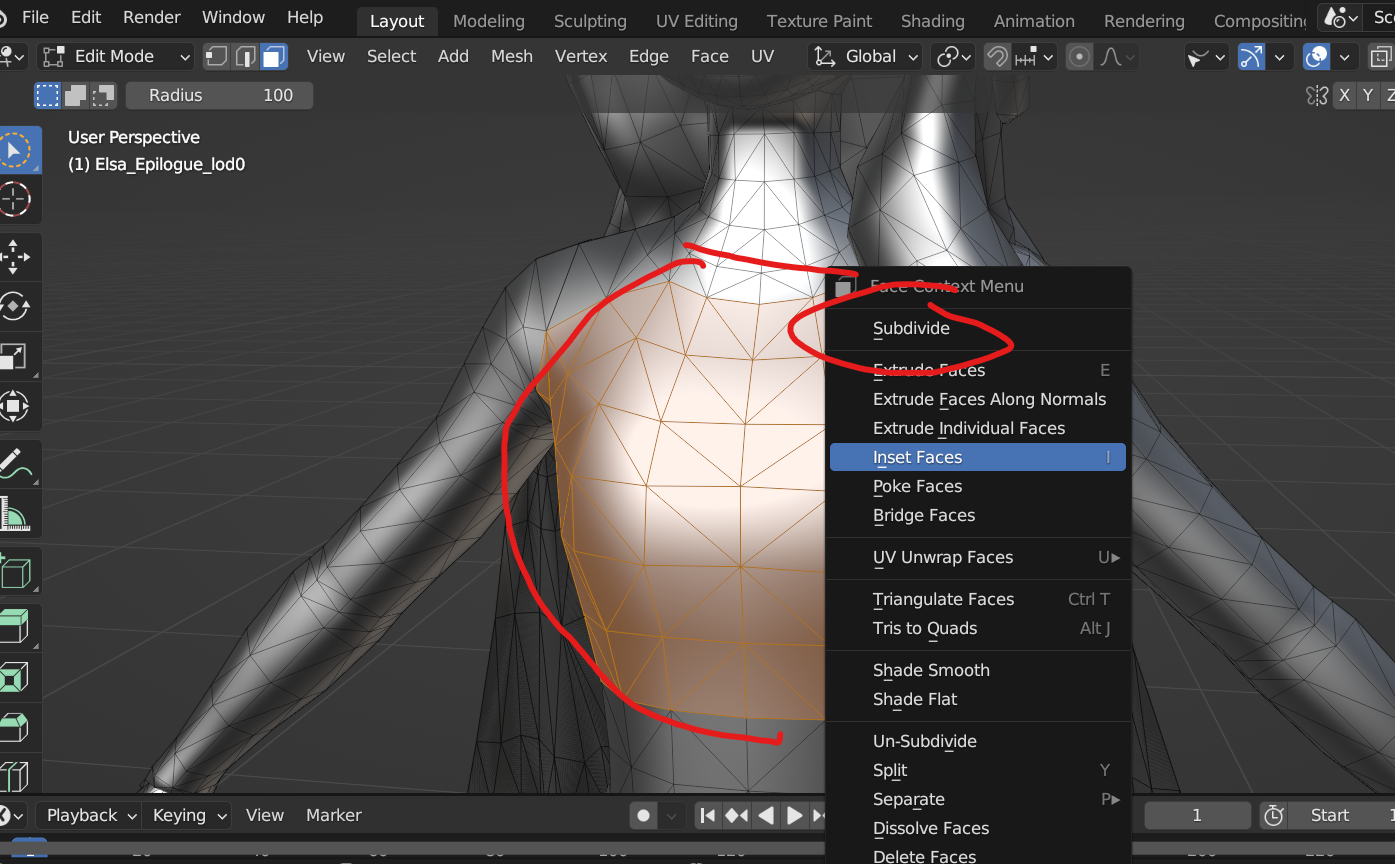This screenshot has width=1395, height=864.
Task: Set selection mode to extend selection
Action: point(75,95)
